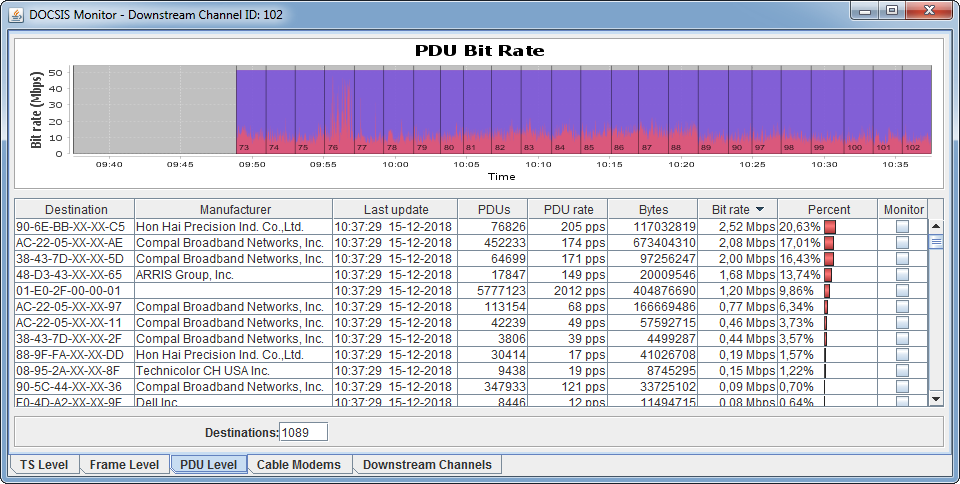960x484 pixels.
Task: Click the PDU Bit Rate chart title
Action: click(479, 51)
